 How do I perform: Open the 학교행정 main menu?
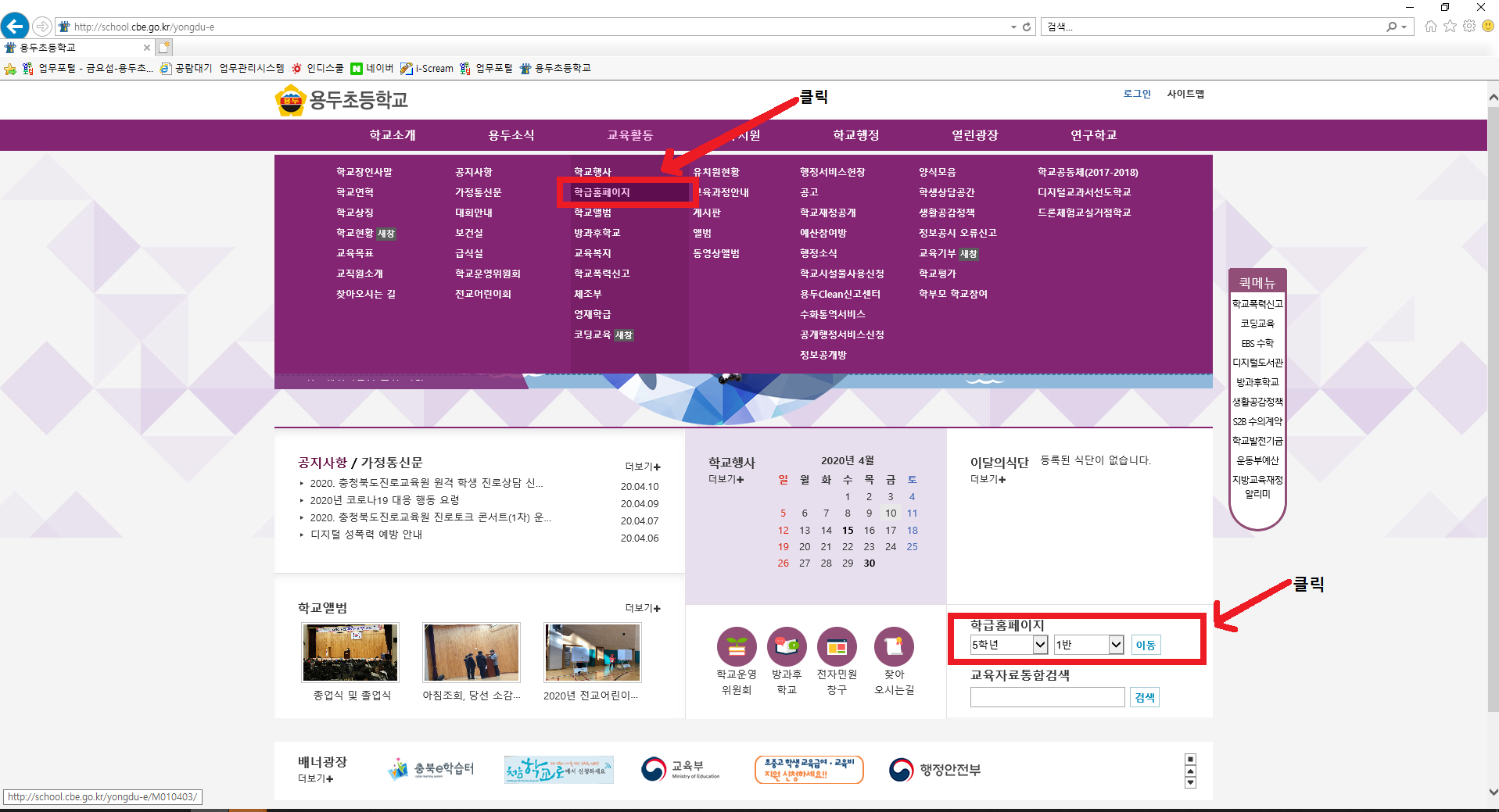tap(856, 135)
